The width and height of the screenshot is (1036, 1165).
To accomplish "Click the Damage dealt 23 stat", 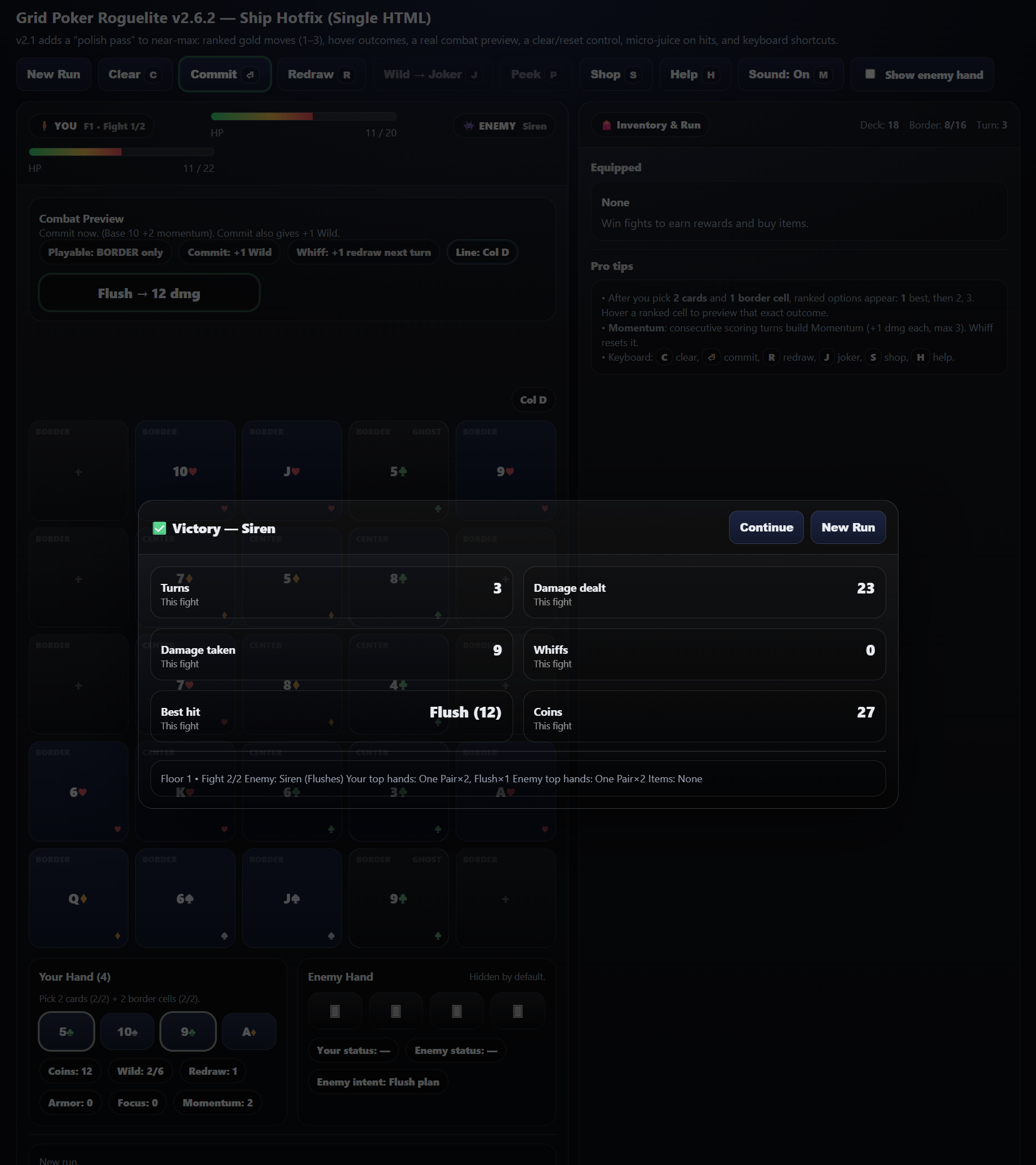I will click(x=704, y=593).
